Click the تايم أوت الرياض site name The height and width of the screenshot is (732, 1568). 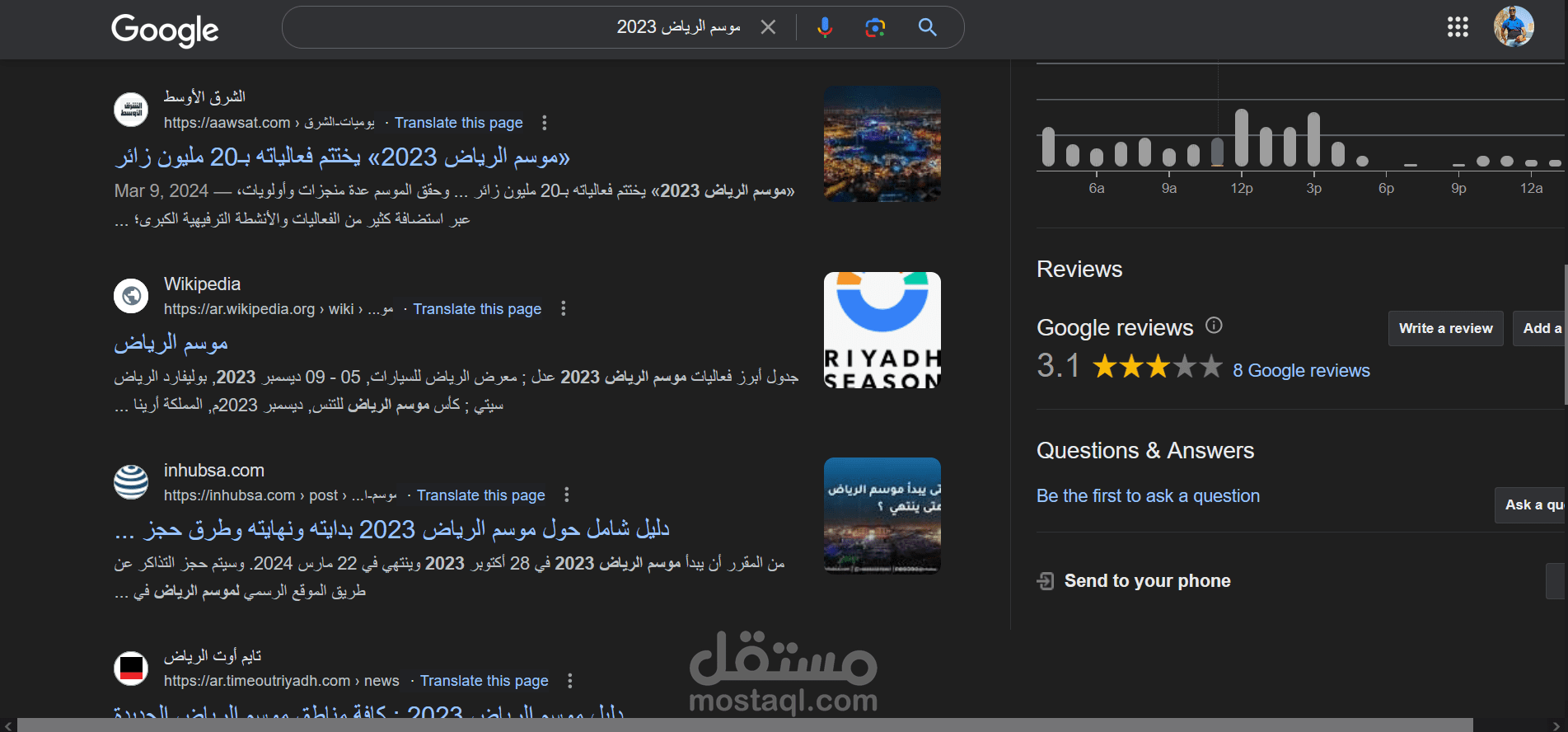(213, 656)
